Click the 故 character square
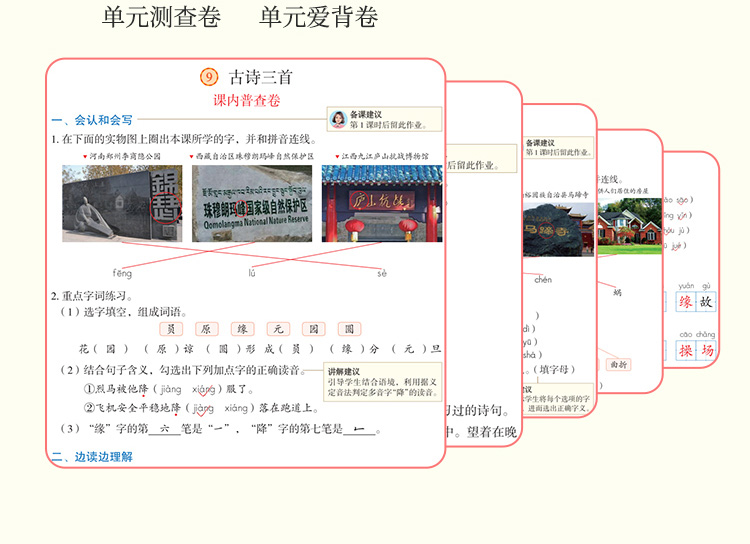The height and width of the screenshot is (544, 750). point(706,302)
